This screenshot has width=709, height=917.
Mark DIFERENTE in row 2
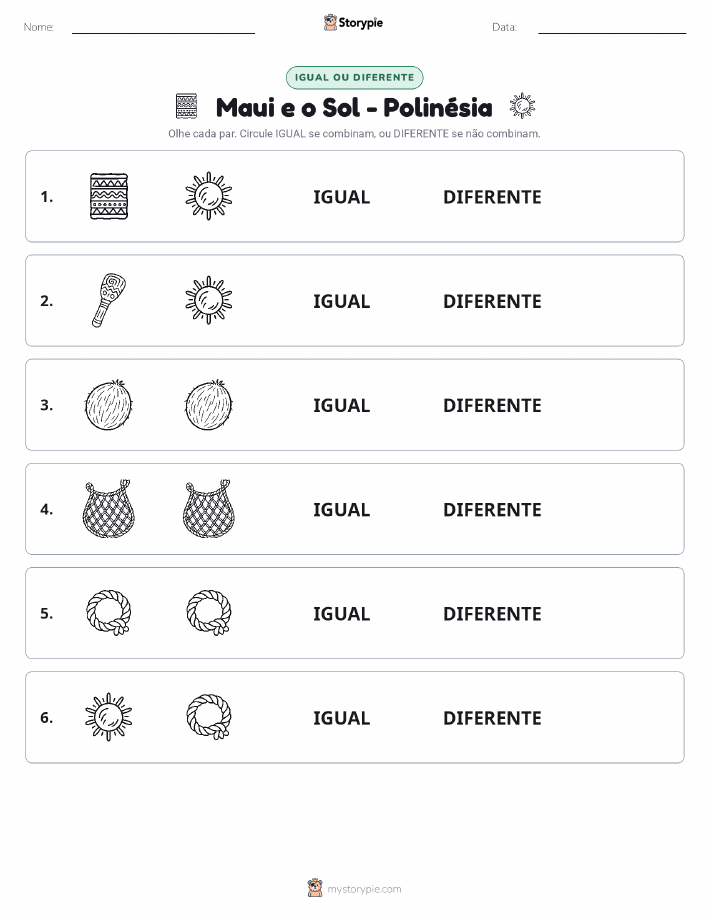point(492,301)
